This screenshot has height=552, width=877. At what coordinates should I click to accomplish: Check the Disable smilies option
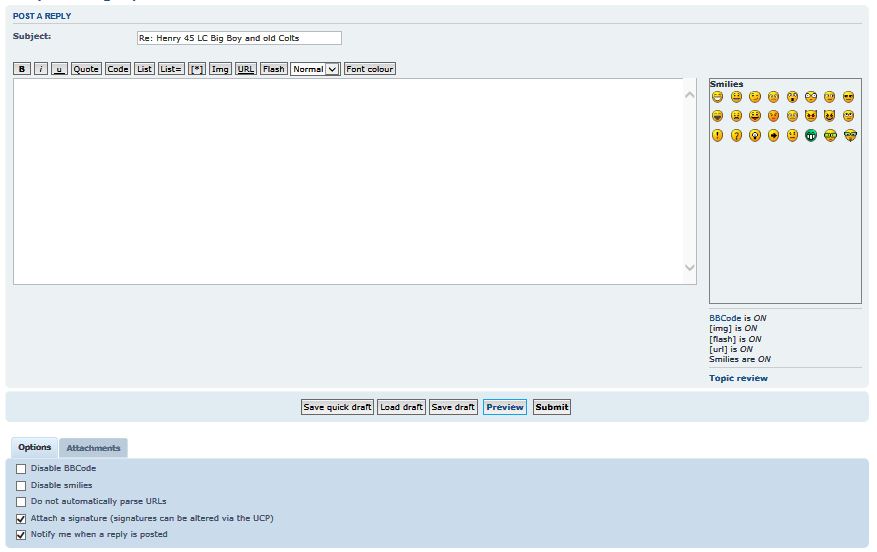22,486
